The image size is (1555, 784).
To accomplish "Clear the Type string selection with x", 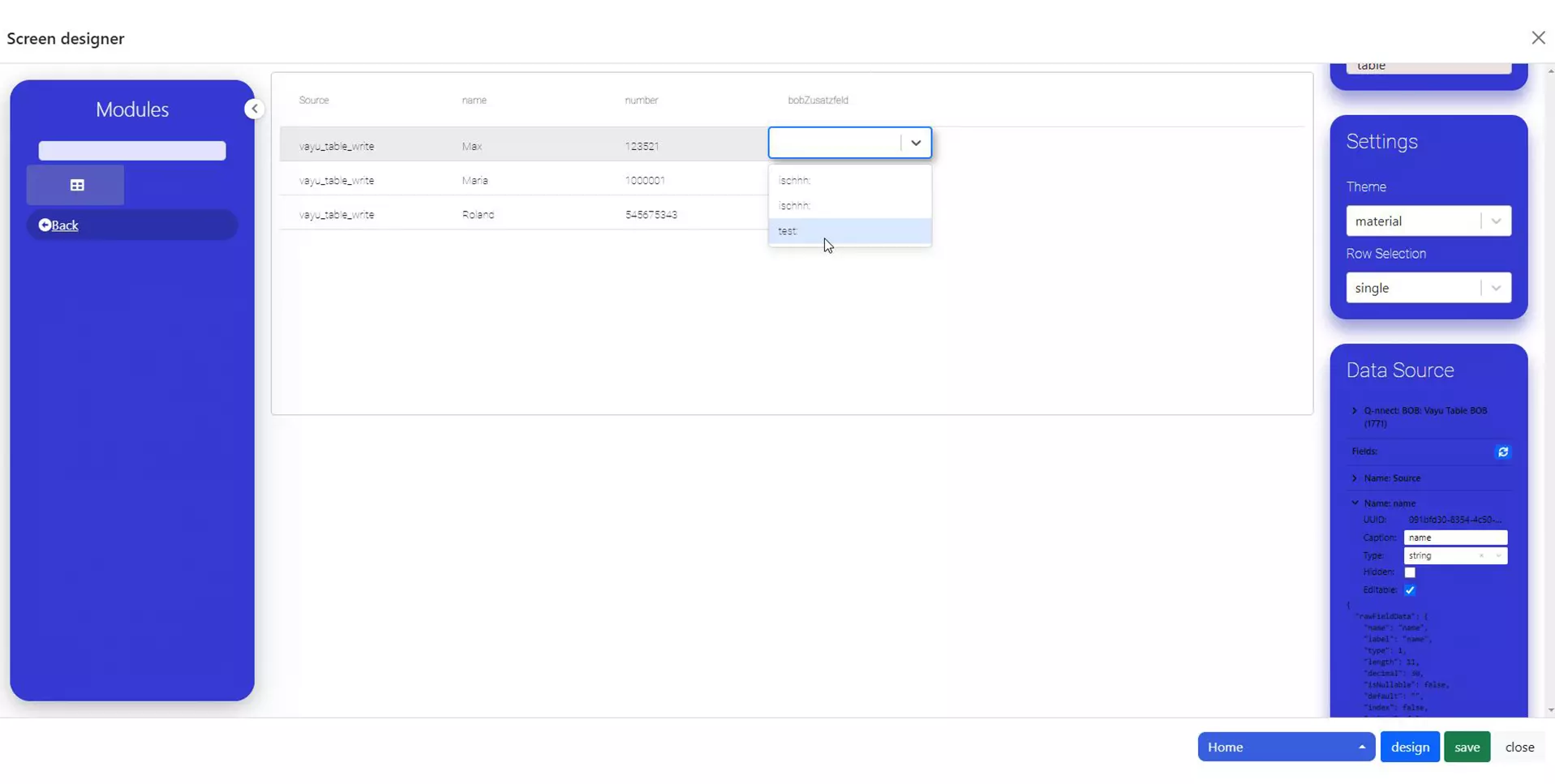I will pos(1481,556).
